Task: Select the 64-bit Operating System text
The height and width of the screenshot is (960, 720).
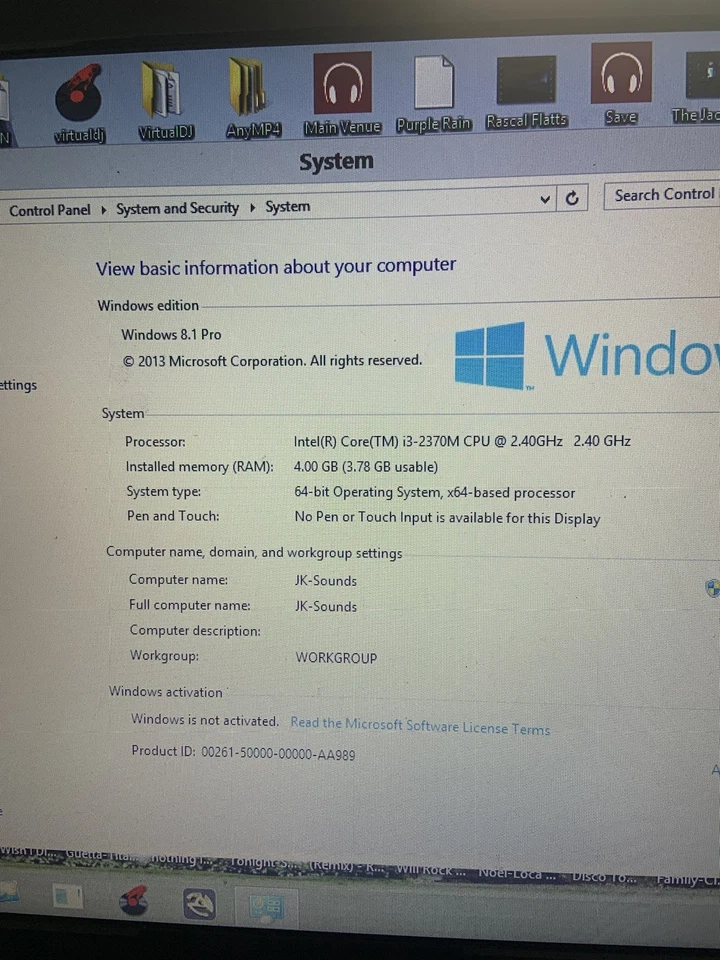Action: (435, 492)
